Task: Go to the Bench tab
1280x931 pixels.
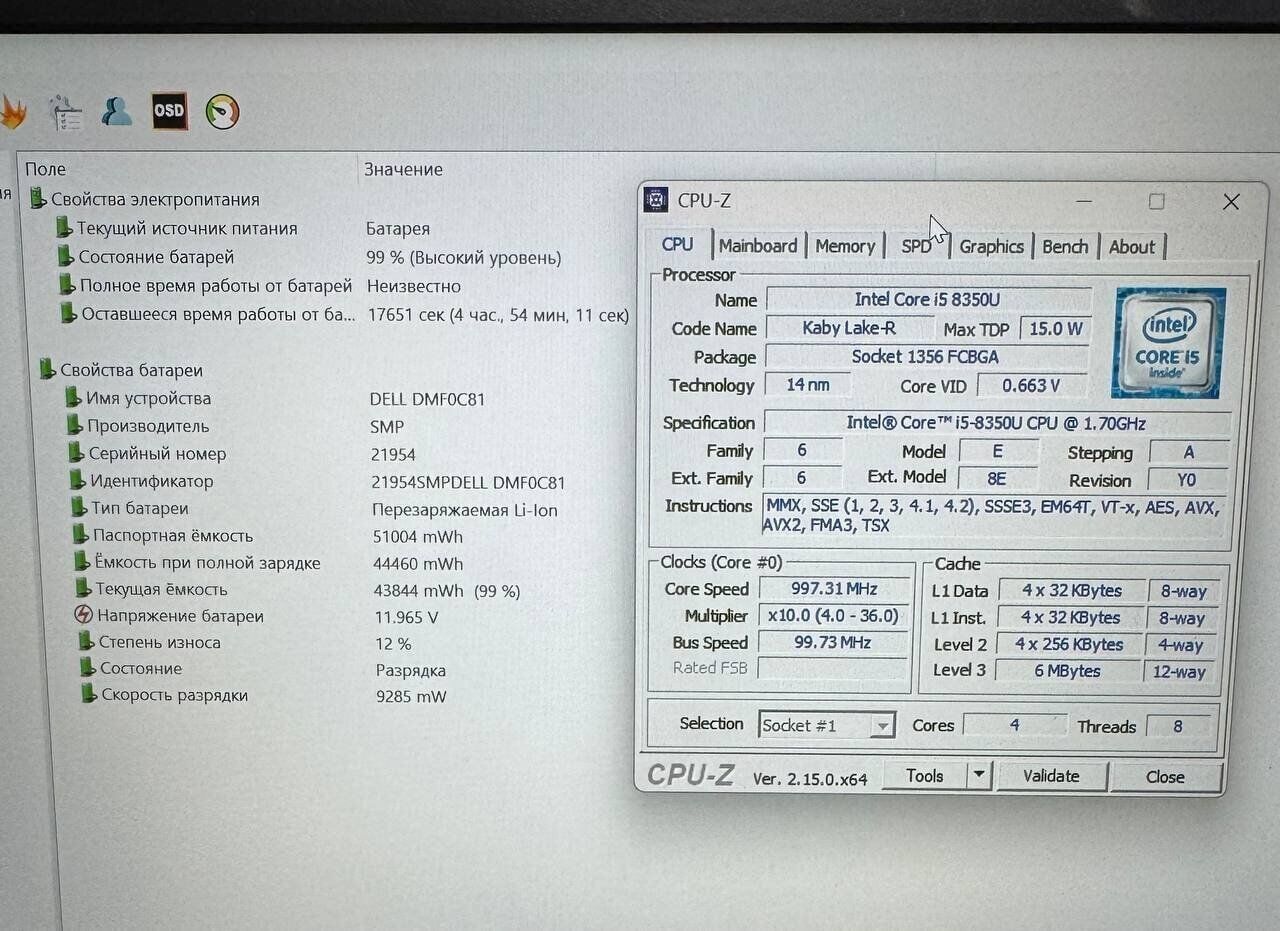Action: point(1065,247)
